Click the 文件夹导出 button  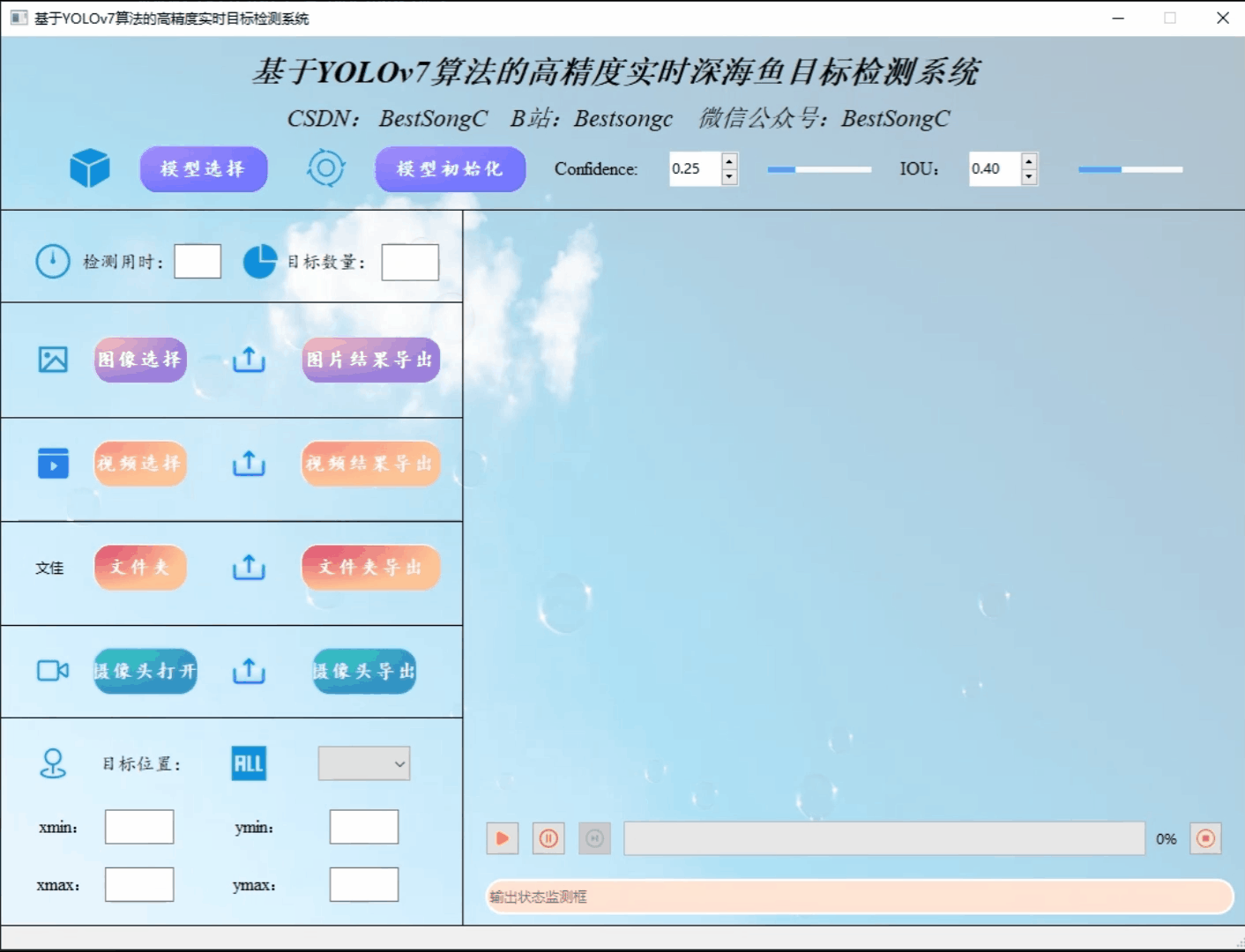pyautogui.click(x=371, y=567)
